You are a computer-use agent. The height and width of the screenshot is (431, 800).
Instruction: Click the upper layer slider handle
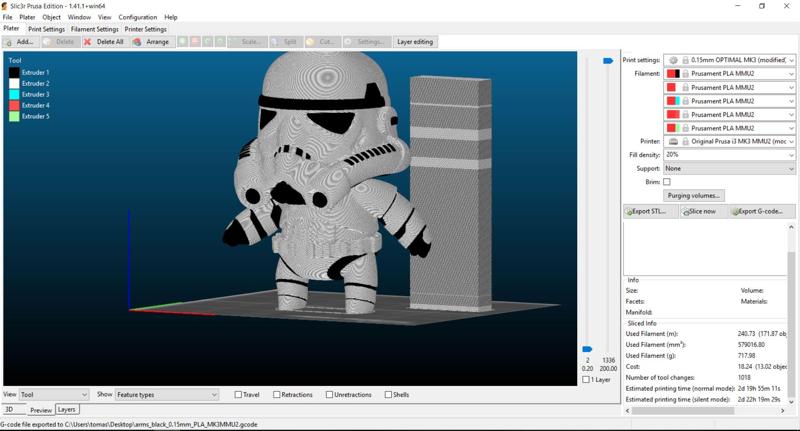point(607,61)
